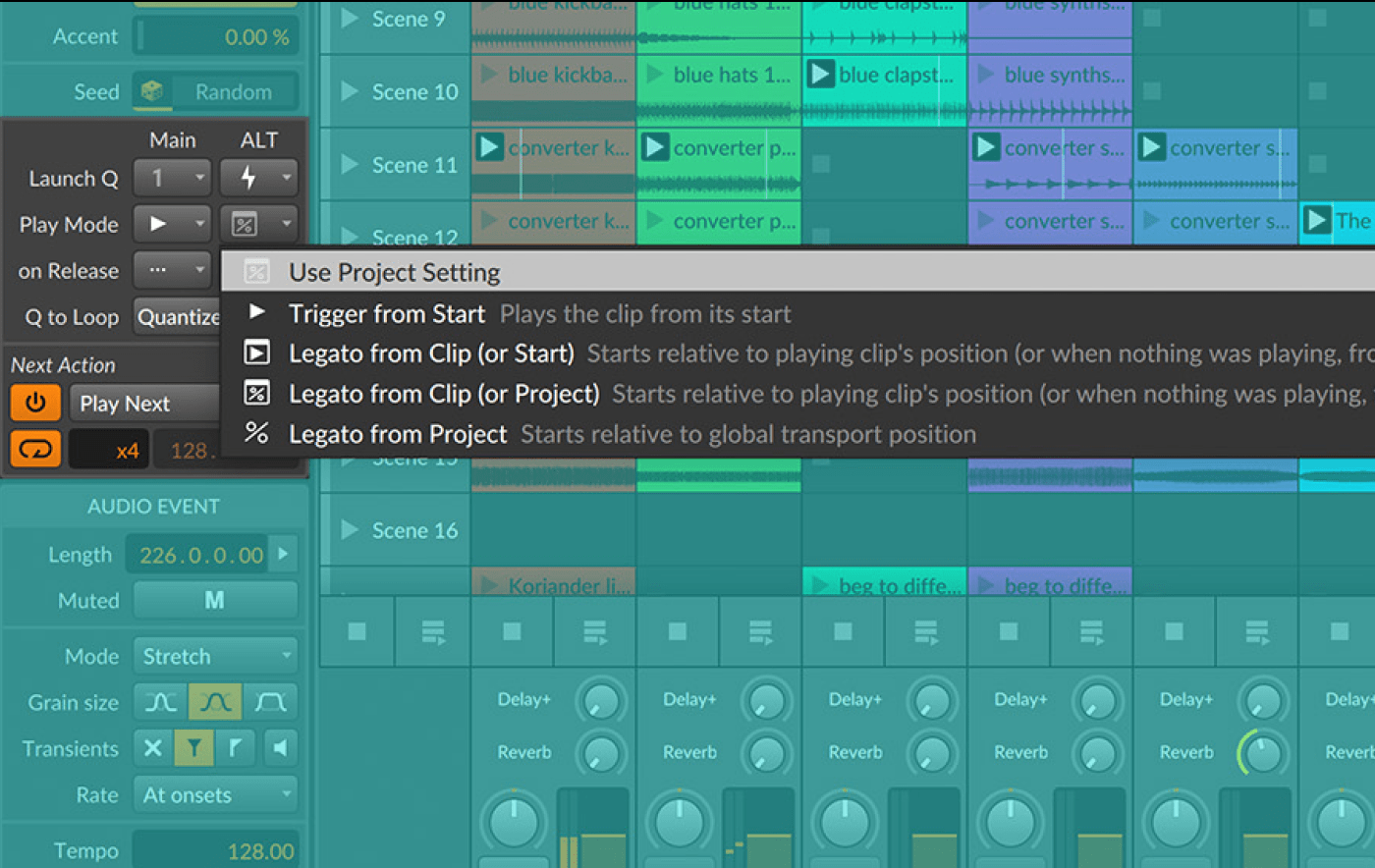Play the clip labeled The in Scene 12
Viewport: 1375px width, 868px height.
pos(1317,220)
